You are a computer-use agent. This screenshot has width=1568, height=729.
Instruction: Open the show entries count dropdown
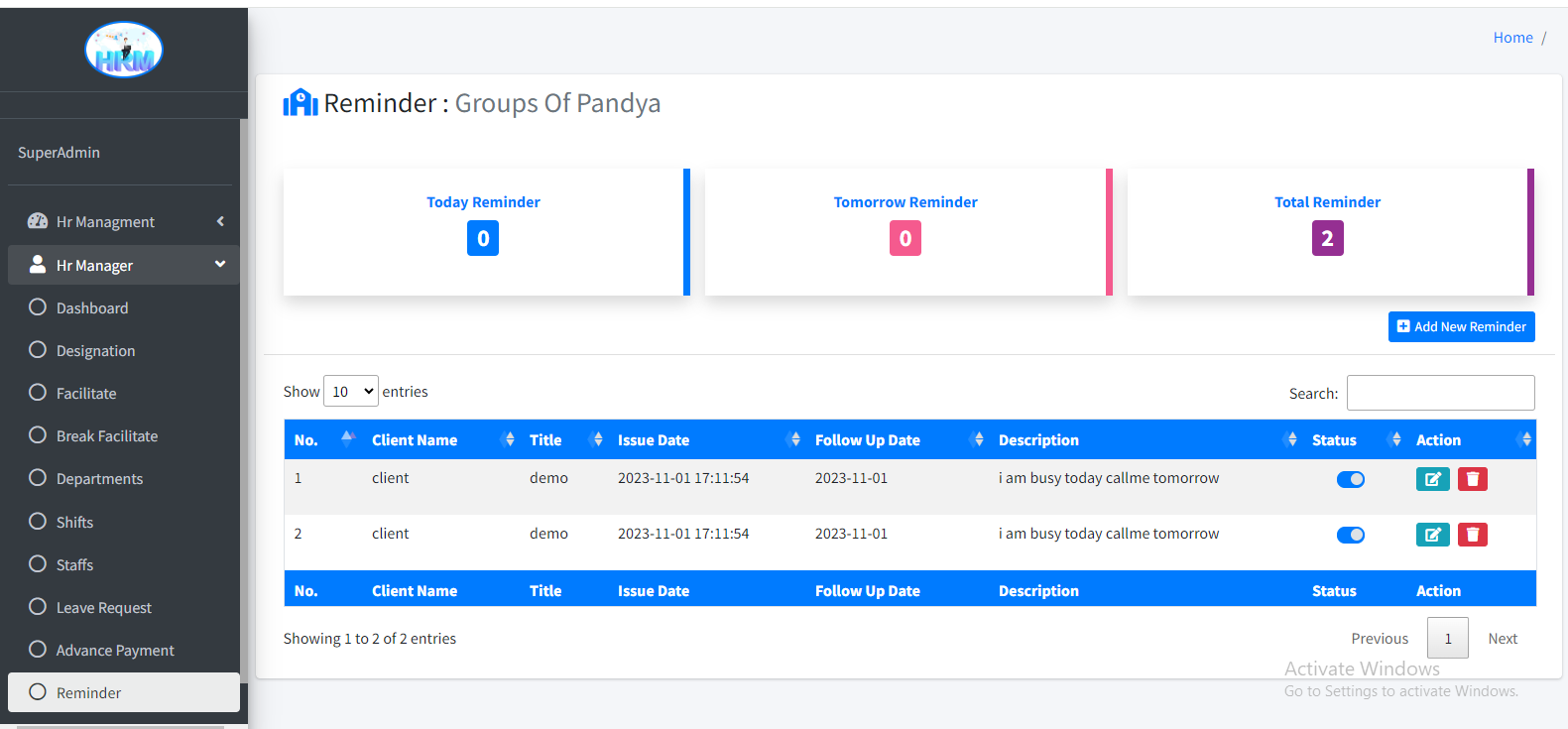351,391
